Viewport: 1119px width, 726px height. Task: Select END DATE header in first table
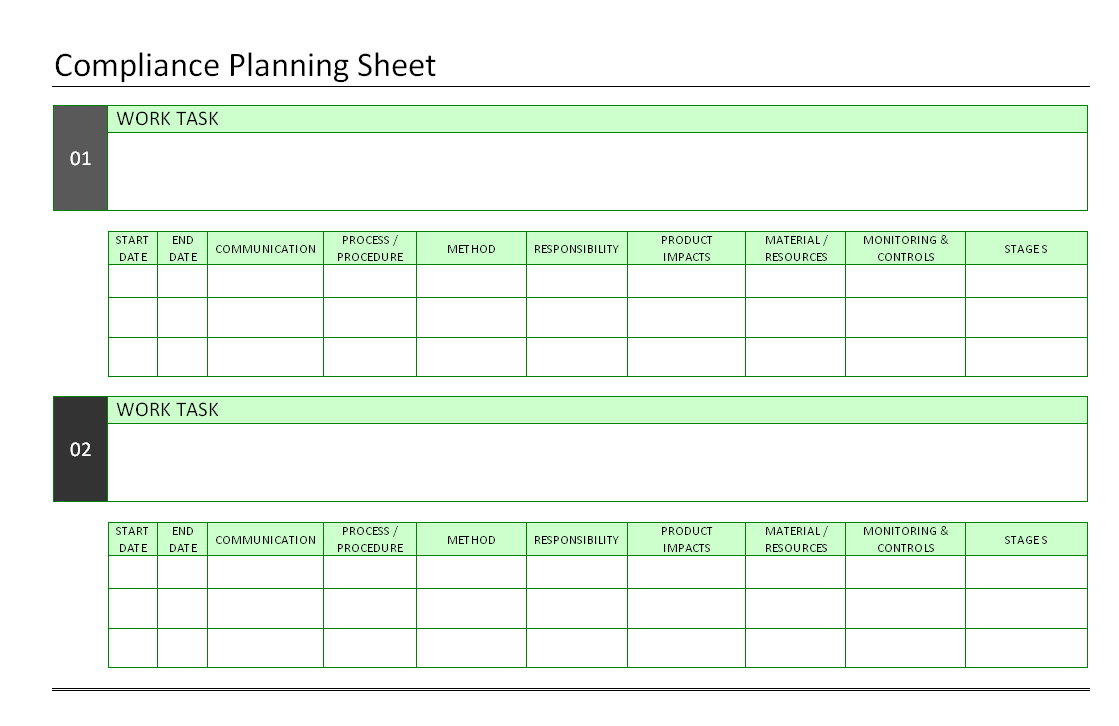coord(183,248)
